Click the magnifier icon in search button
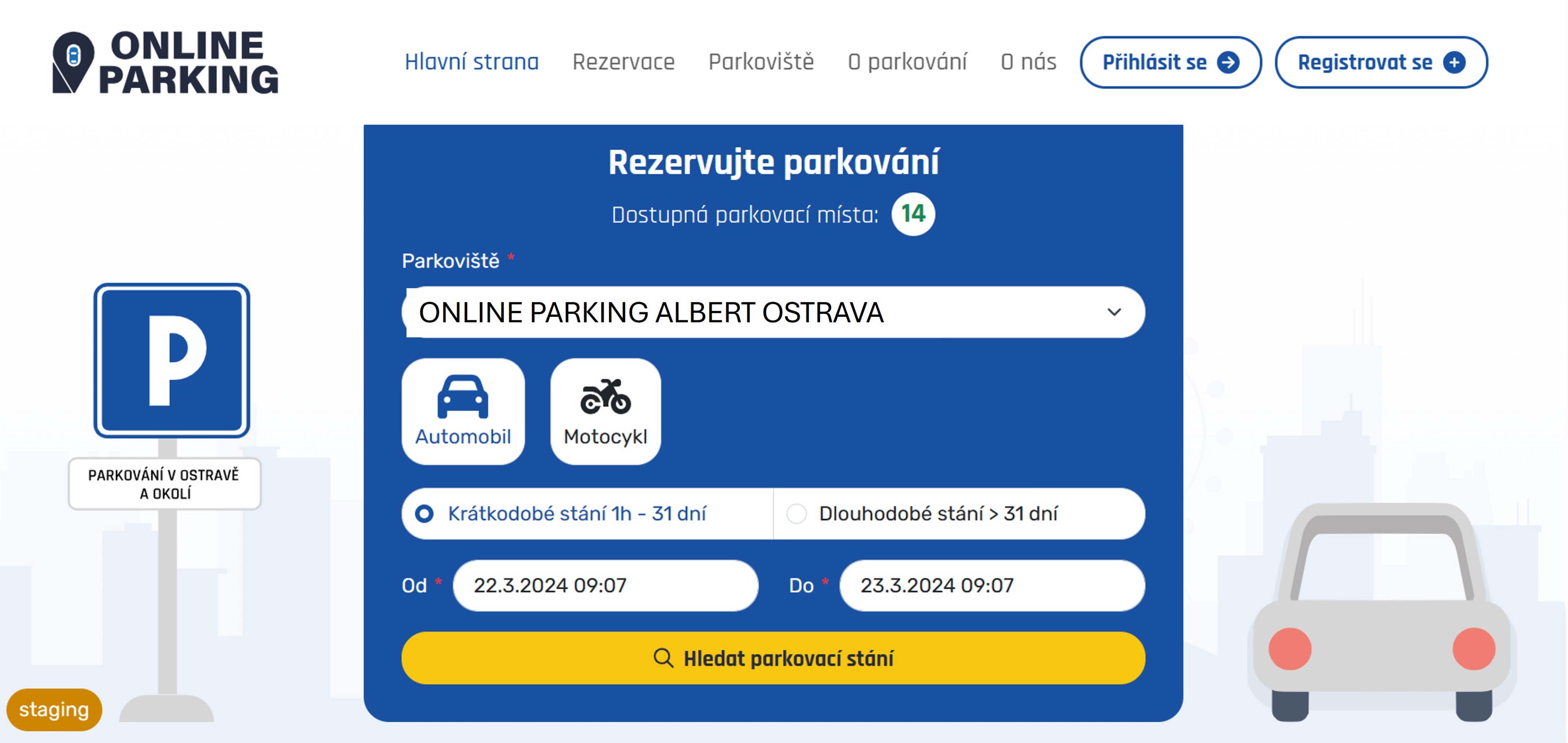This screenshot has height=743, width=1568. click(663, 658)
